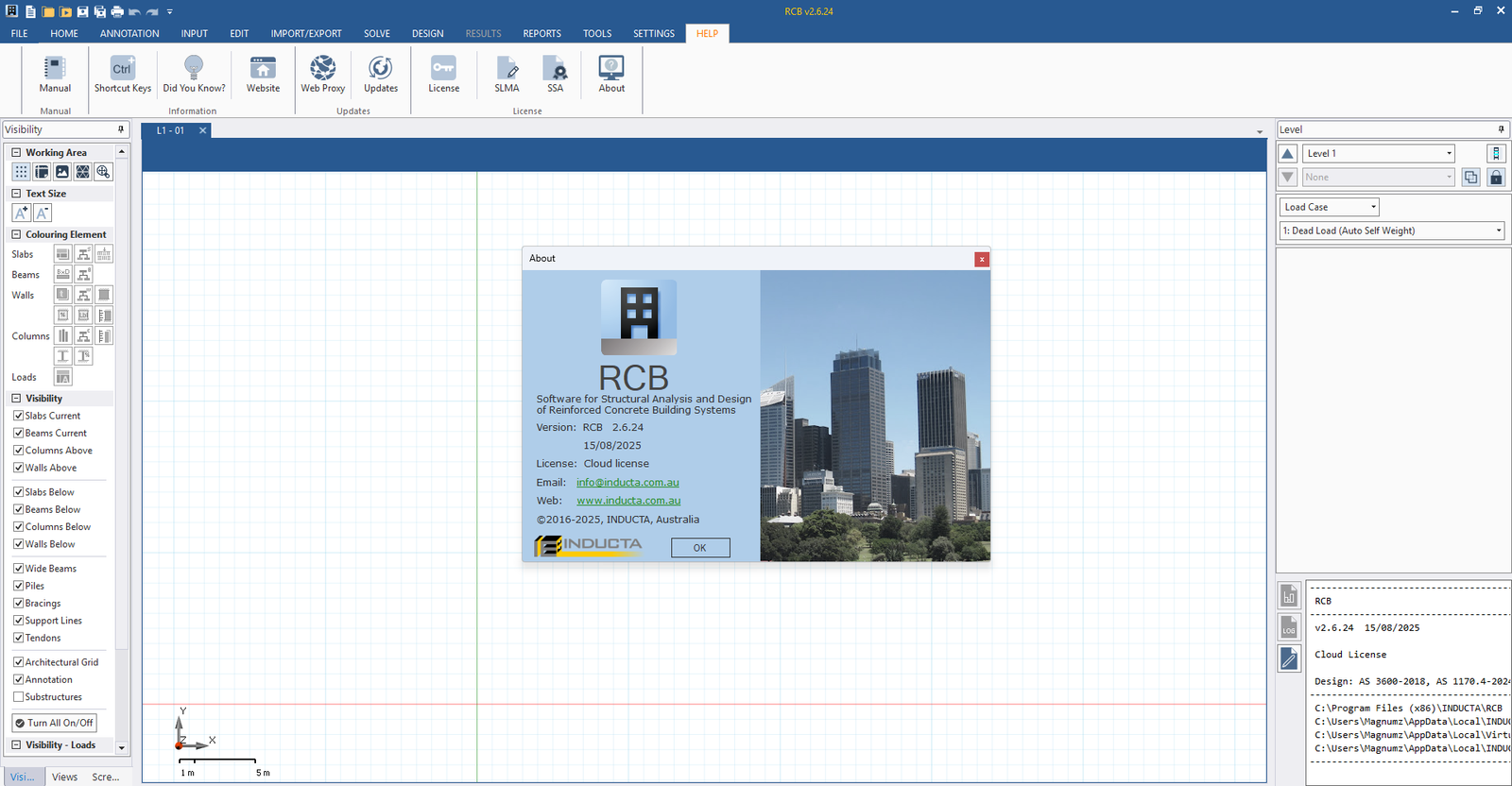Viewport: 1512px width, 786px height.
Task: Click OK in the About dialog
Action: 700,548
